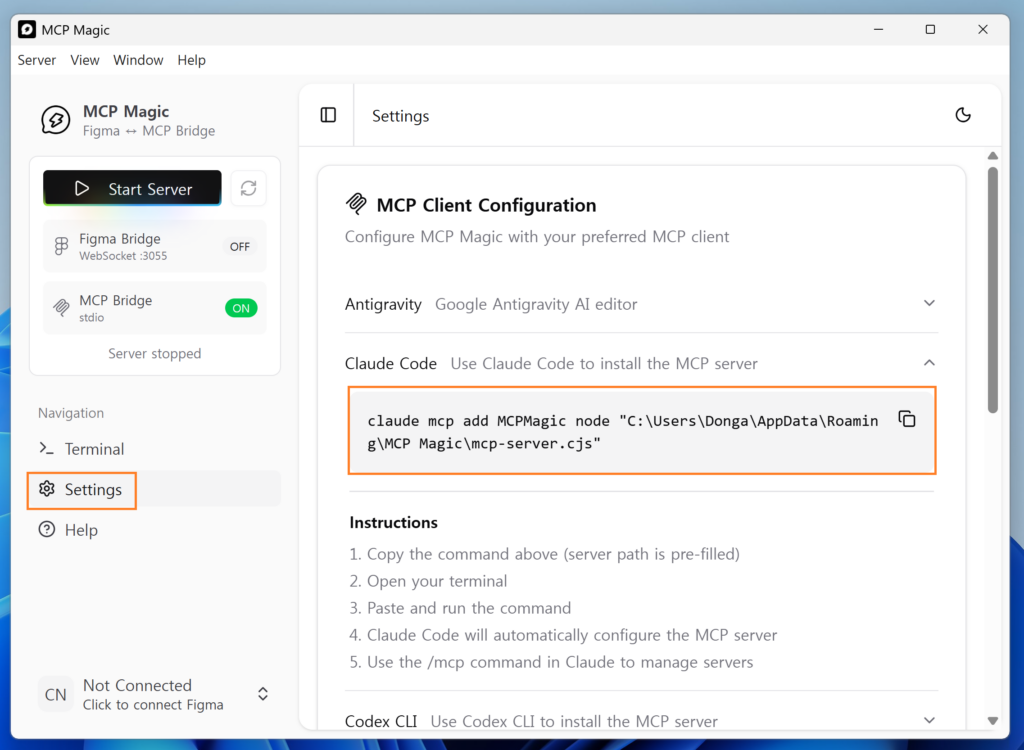Go to Terminal in the Navigation list
The image size is (1024, 750).
tap(155, 449)
